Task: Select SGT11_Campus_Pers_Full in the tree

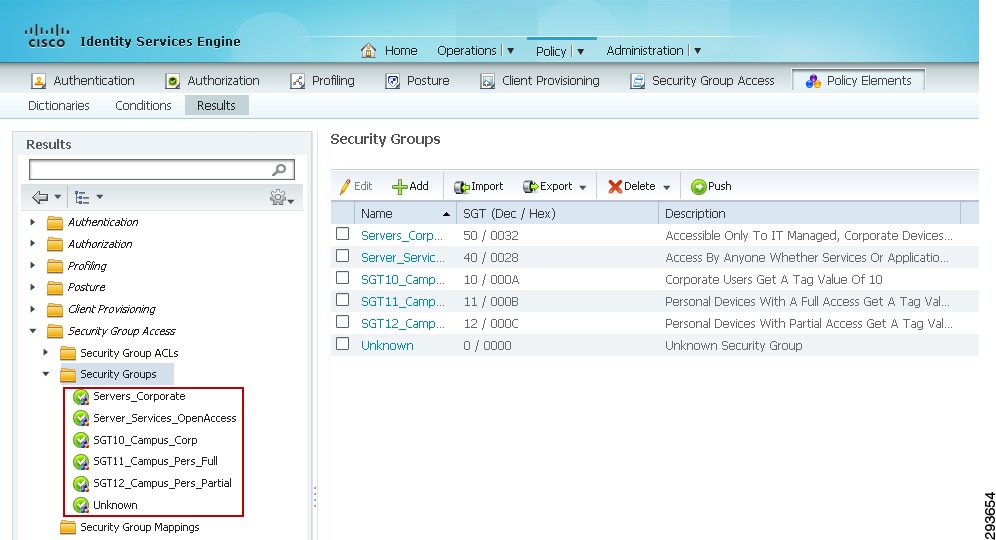Action: (155, 461)
